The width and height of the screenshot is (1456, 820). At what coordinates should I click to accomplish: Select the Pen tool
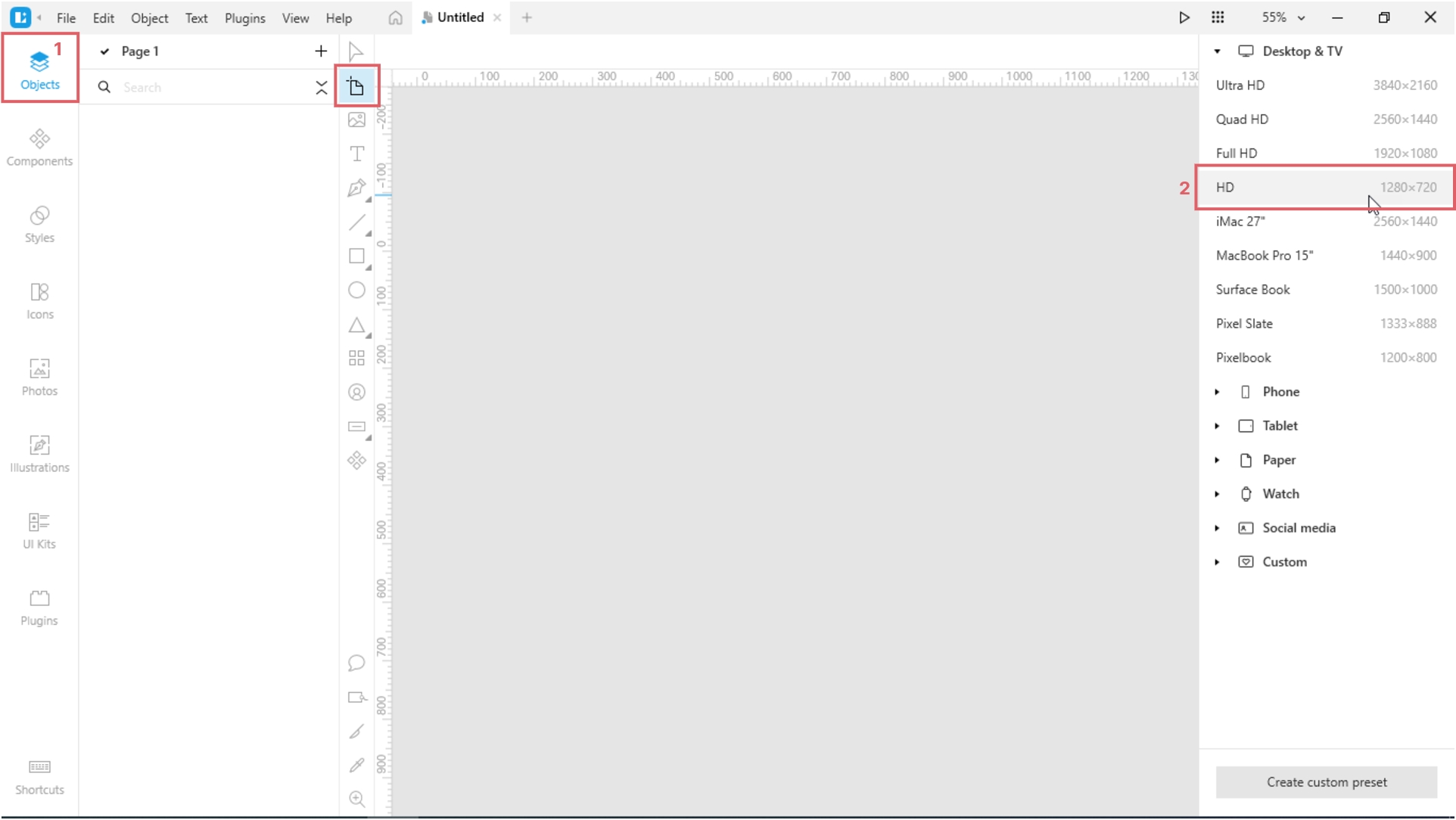[356, 188]
